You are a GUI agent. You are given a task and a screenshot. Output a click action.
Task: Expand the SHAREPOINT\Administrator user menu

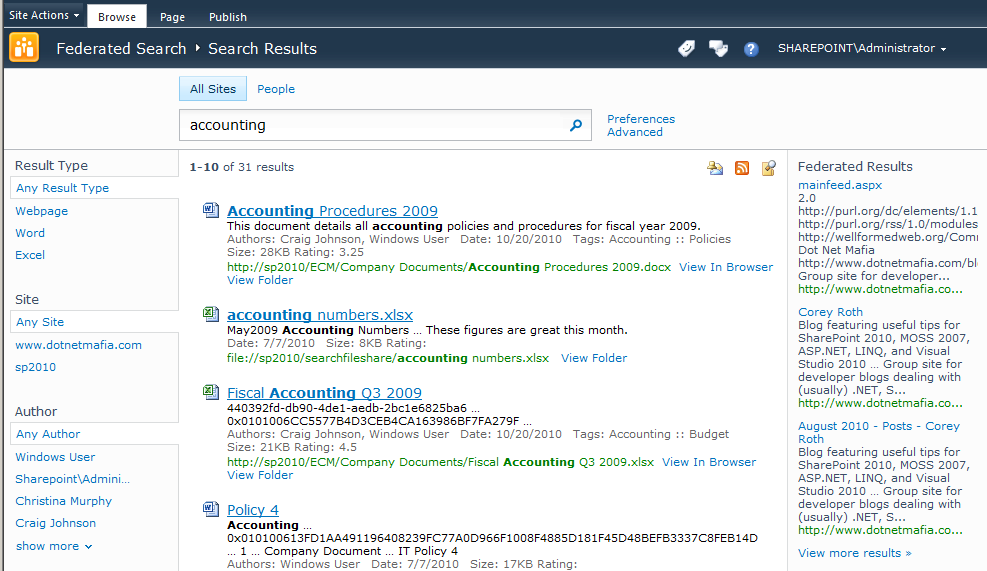[x=862, y=48]
